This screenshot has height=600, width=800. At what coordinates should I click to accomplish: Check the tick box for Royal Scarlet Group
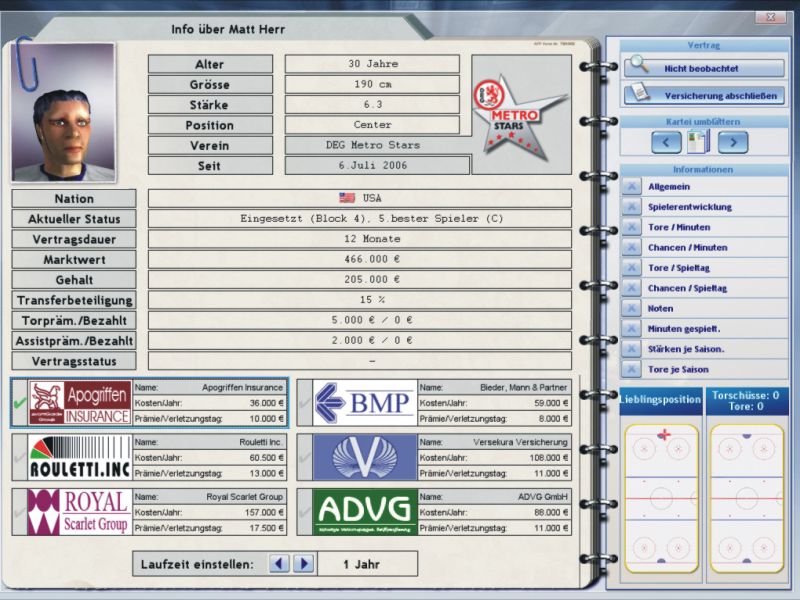pyautogui.click(x=20, y=512)
